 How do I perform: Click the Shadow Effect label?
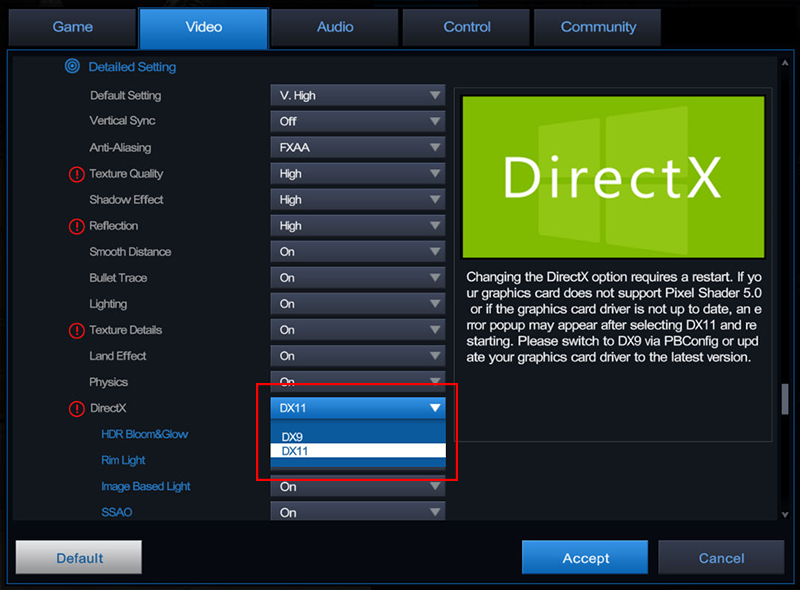tap(126, 200)
